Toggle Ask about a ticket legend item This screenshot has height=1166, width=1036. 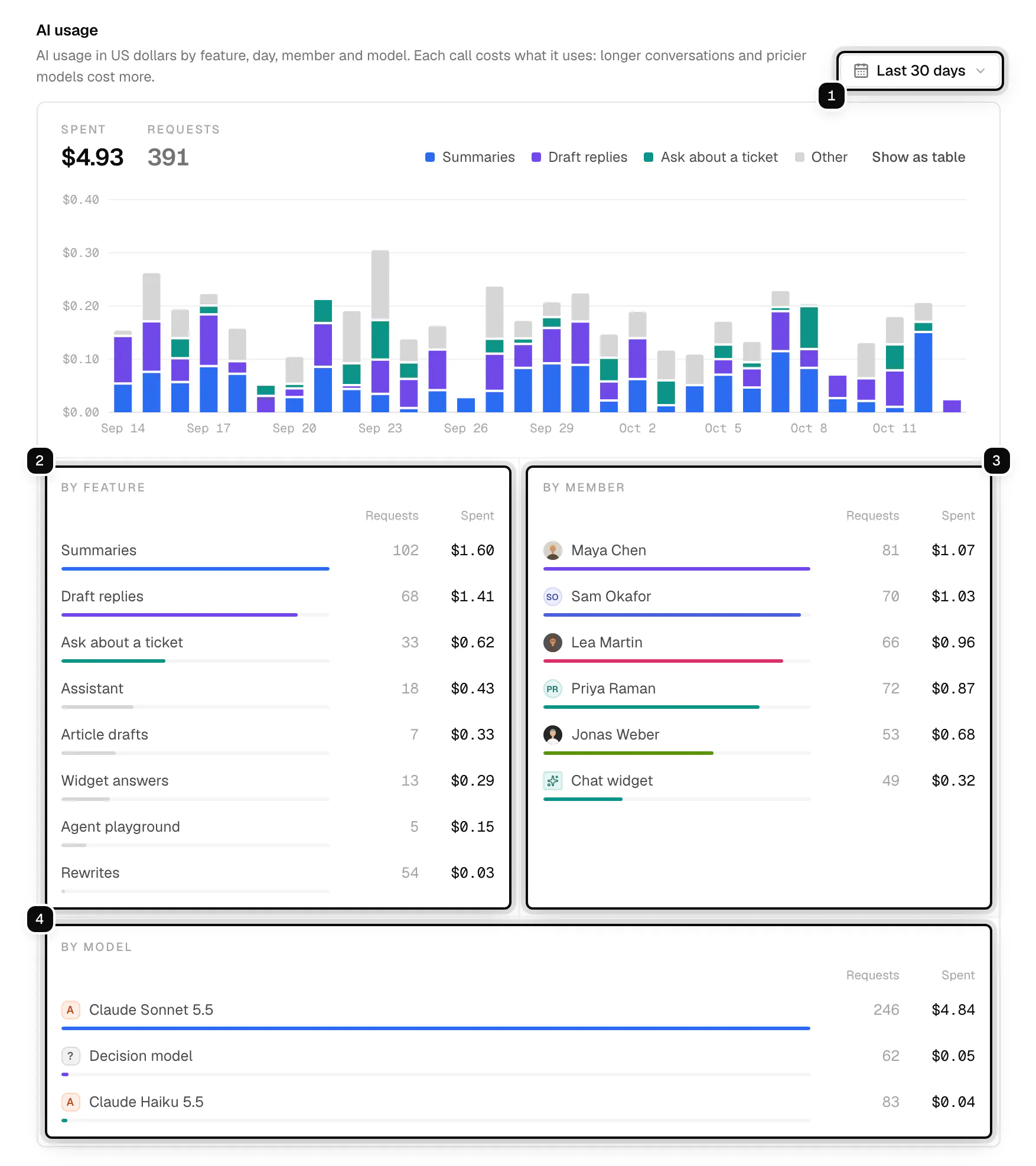point(711,157)
